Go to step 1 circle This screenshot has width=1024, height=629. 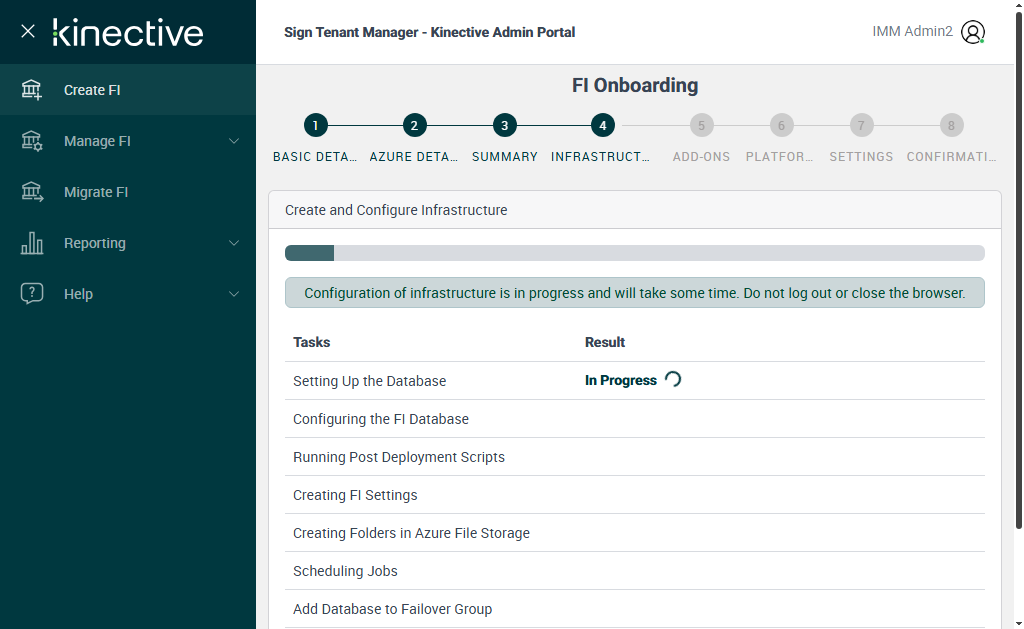pyautogui.click(x=315, y=125)
